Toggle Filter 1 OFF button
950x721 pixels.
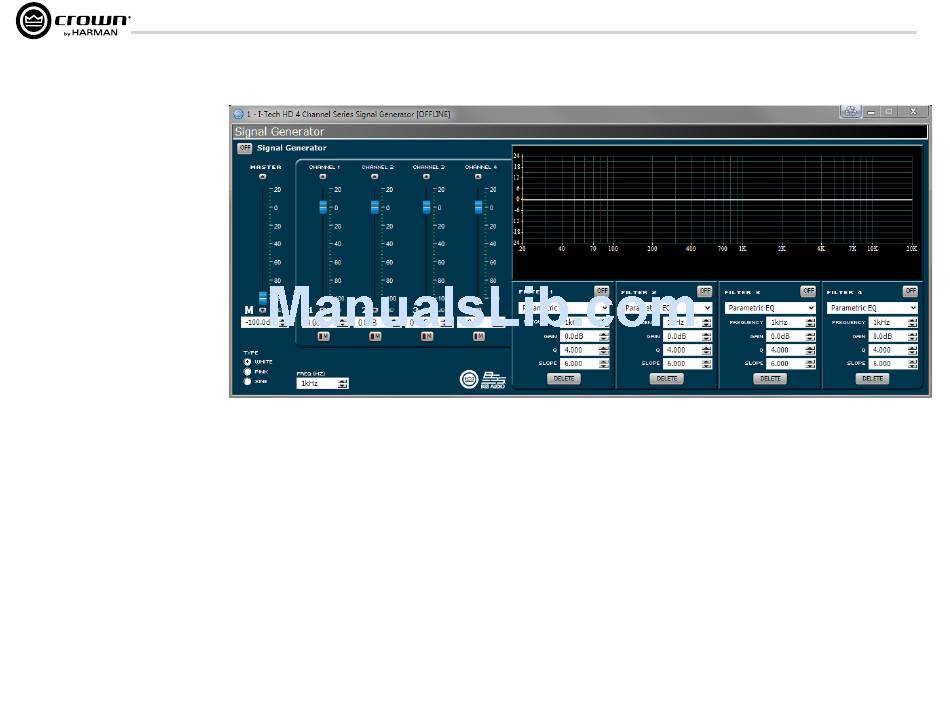point(602,291)
